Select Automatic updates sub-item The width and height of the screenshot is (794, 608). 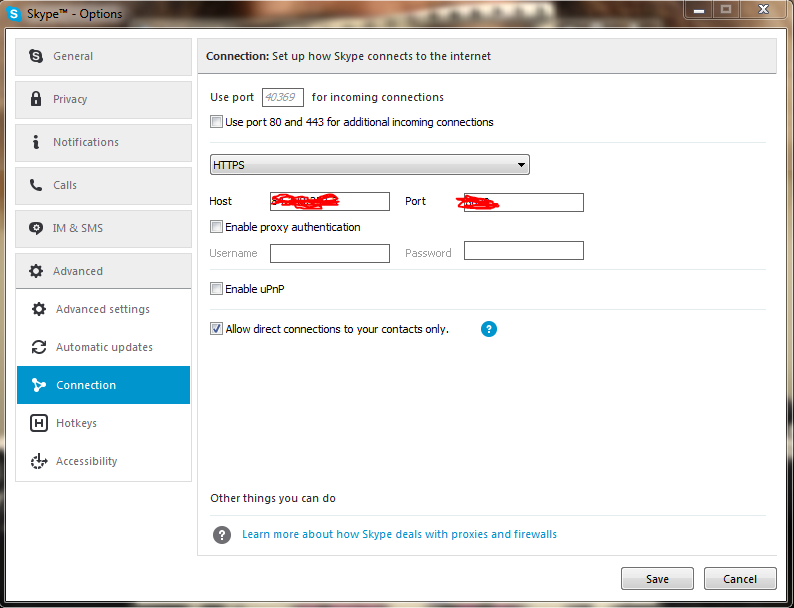[103, 347]
